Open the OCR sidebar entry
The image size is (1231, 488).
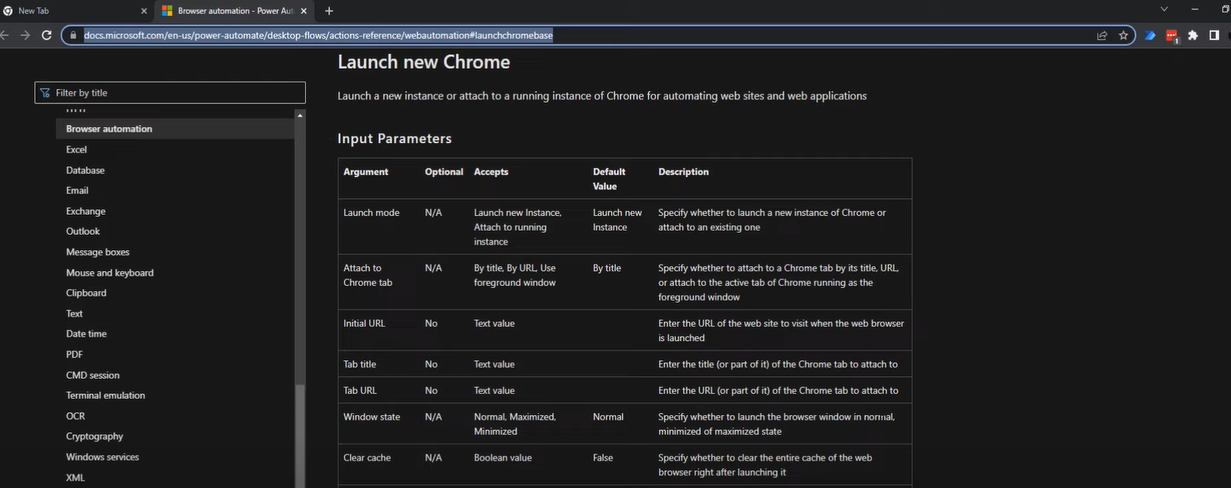[x=75, y=416]
